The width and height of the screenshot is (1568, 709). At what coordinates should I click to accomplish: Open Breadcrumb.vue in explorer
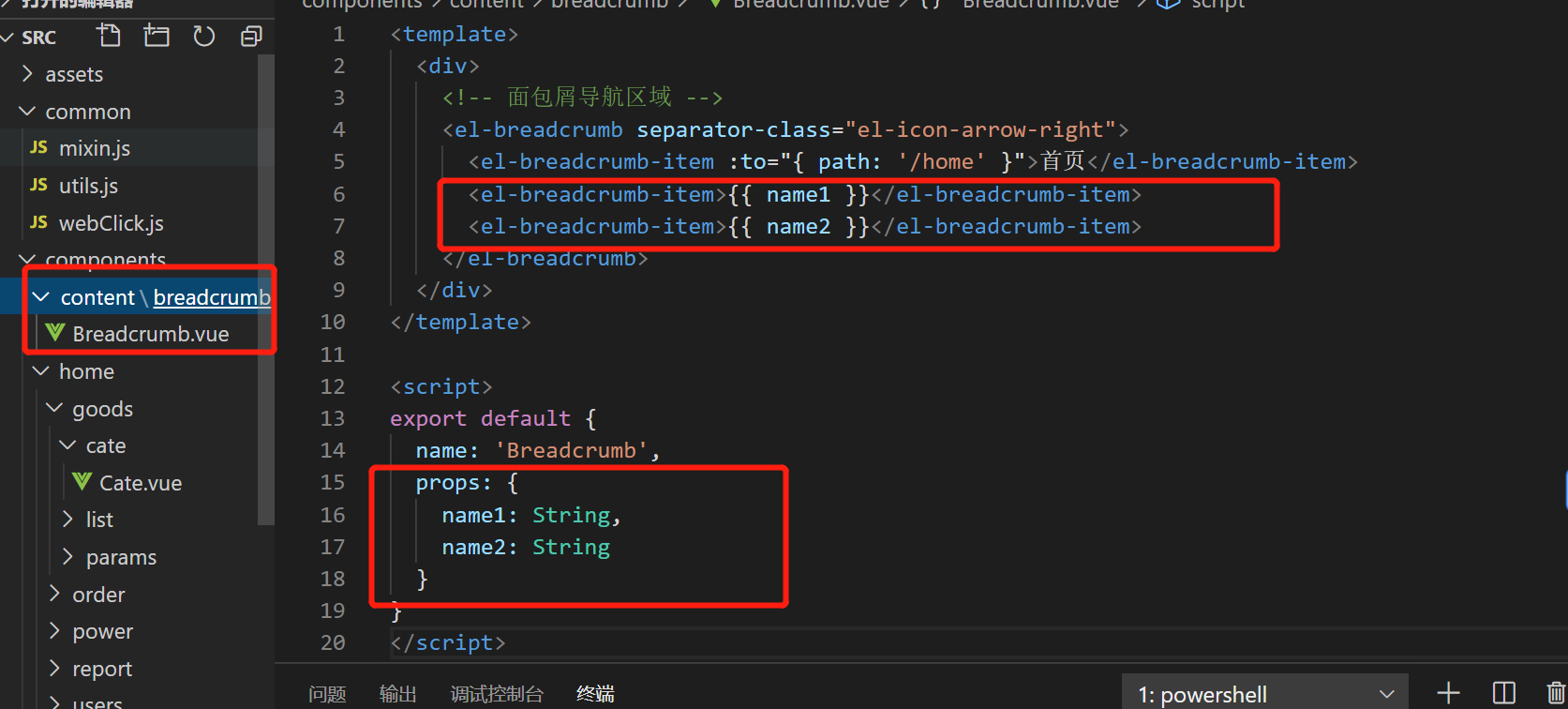pyautogui.click(x=150, y=334)
